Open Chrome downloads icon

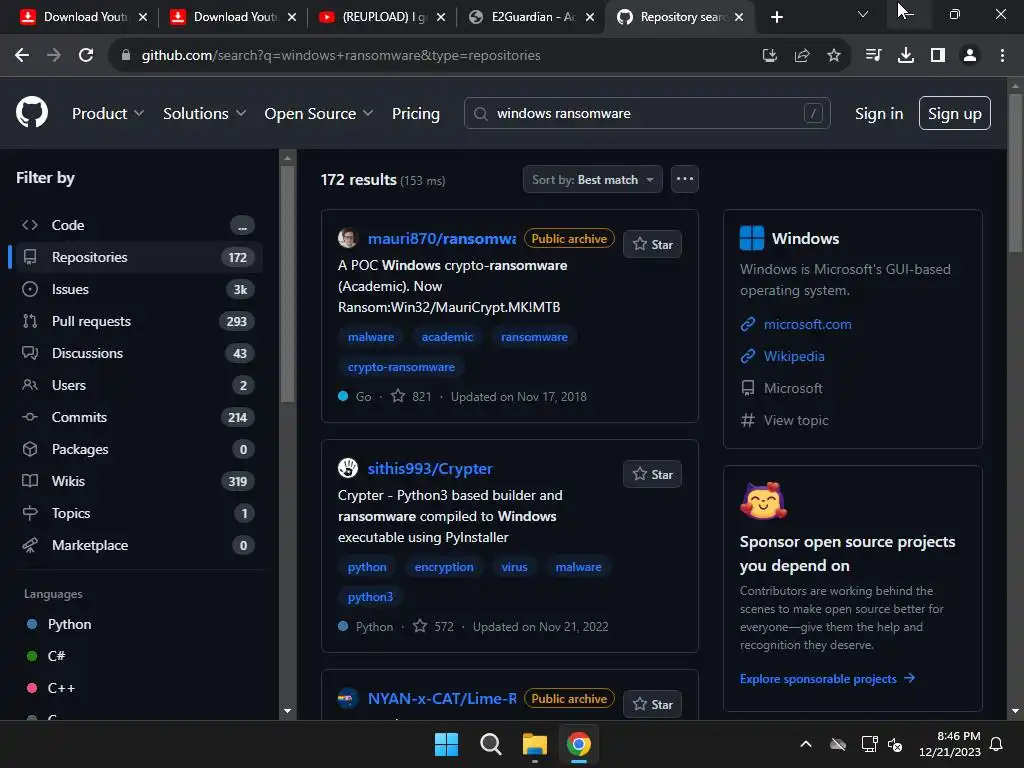[x=906, y=56]
